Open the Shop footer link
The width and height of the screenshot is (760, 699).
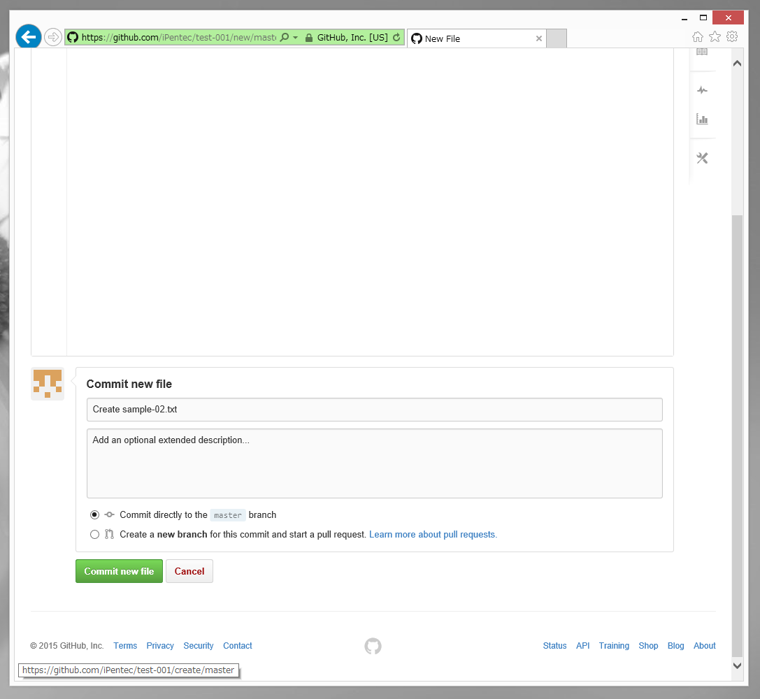[648, 646]
